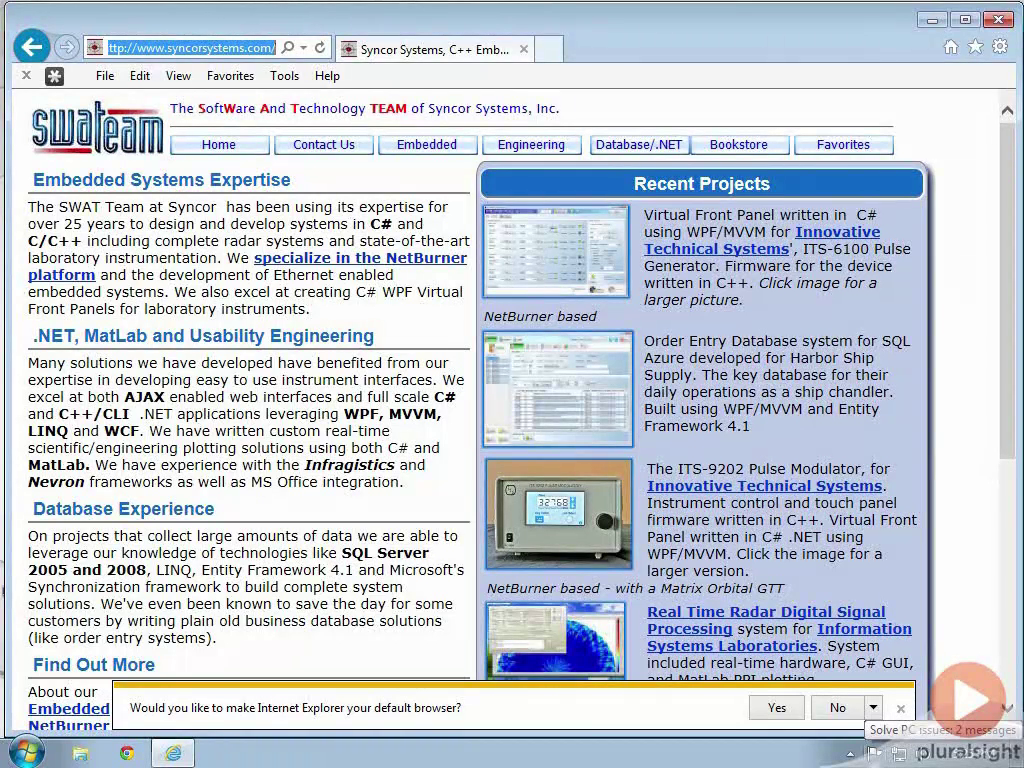This screenshot has width=1024, height=768.
Task: Click the Refresh page icon
Action: tap(320, 48)
